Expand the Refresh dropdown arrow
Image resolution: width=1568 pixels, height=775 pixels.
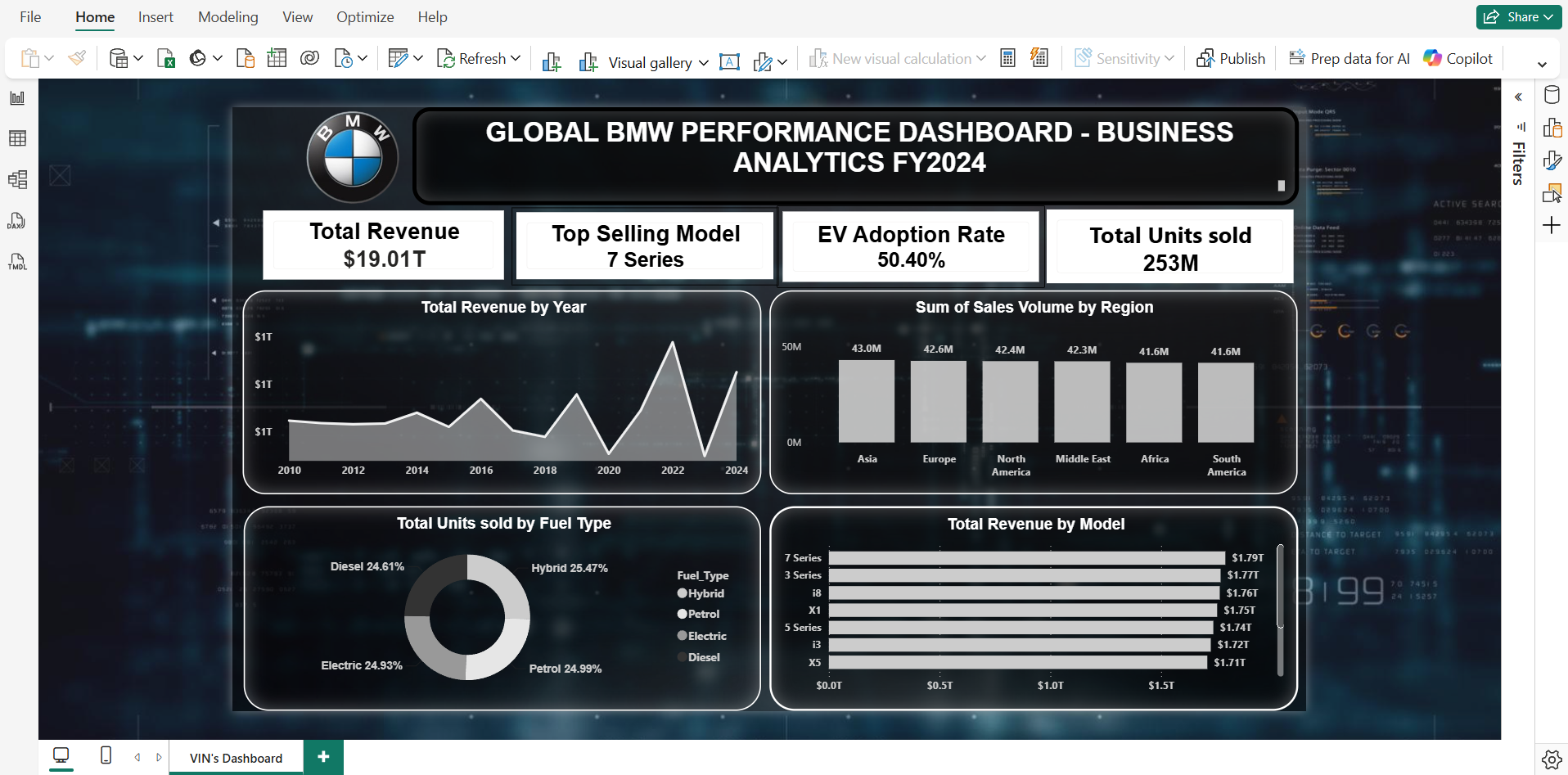[516, 58]
